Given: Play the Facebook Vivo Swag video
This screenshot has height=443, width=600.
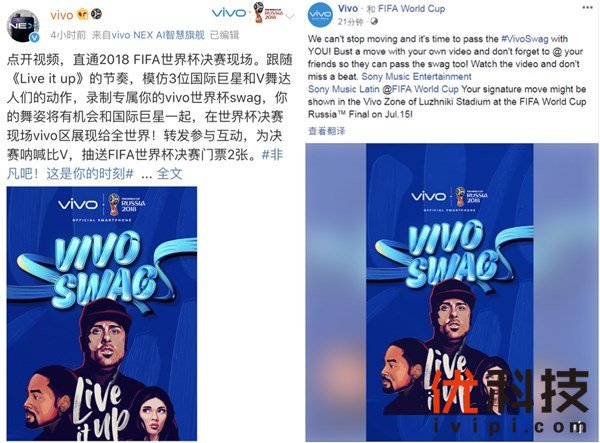Looking at the screenshot, I should coord(452,293).
